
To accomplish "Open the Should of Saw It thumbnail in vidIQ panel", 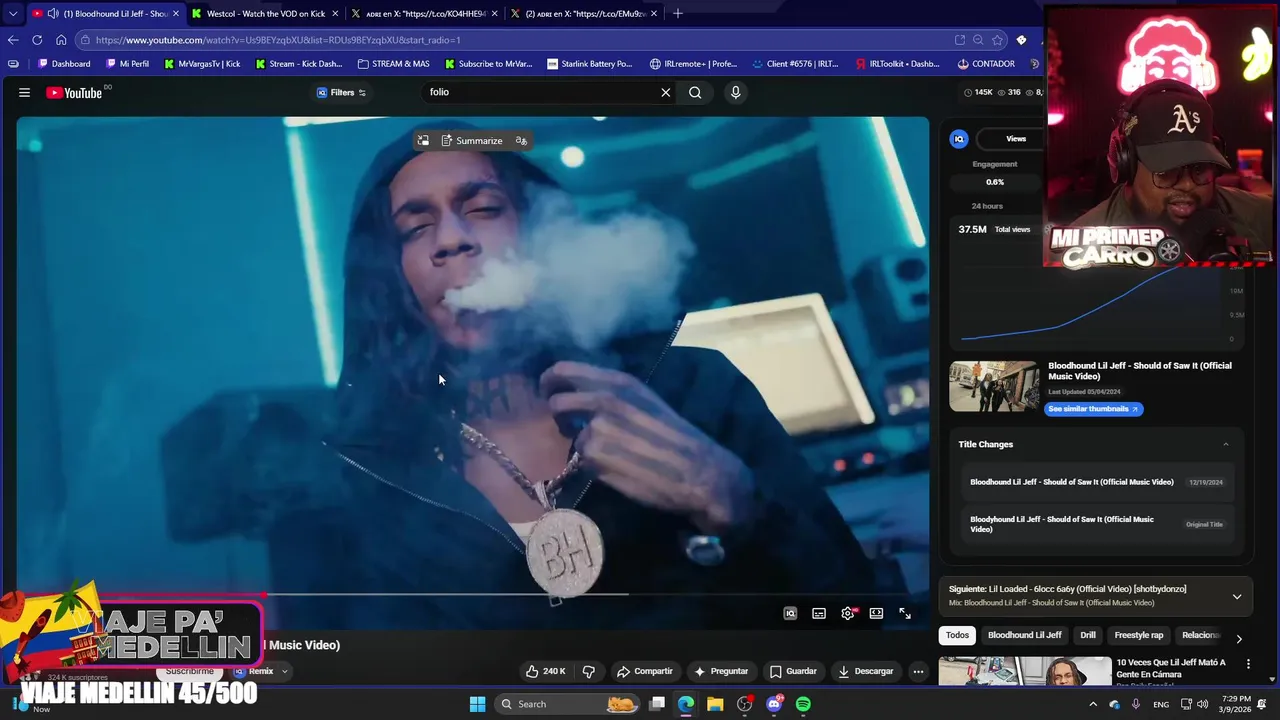I will tap(994, 386).
